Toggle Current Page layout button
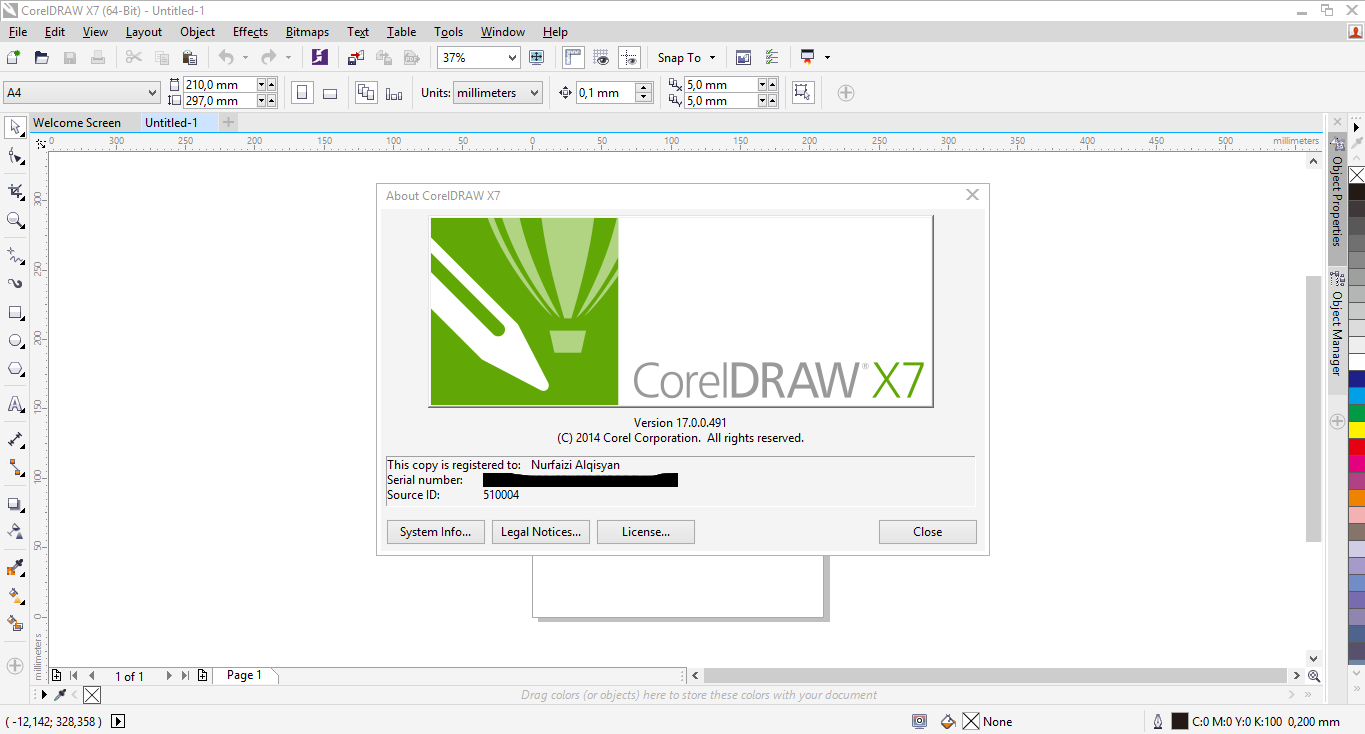Viewport: 1365px width, 734px height. pos(394,93)
